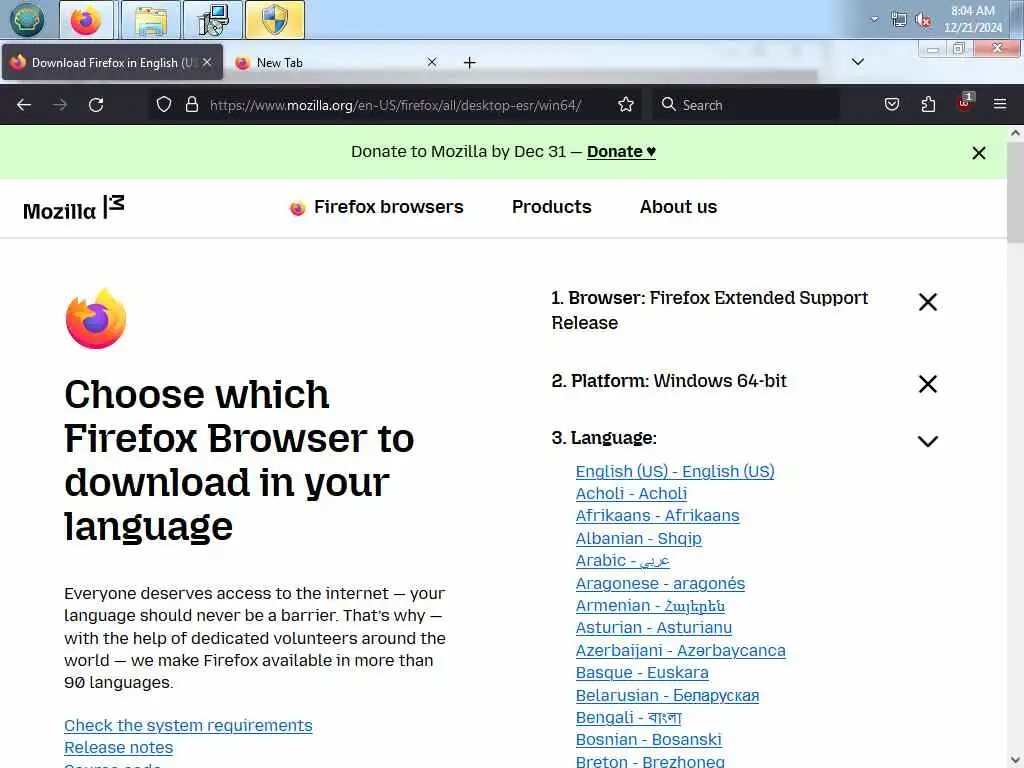Go to the Mozilla logo homepage
1024x768 pixels.
(73, 208)
